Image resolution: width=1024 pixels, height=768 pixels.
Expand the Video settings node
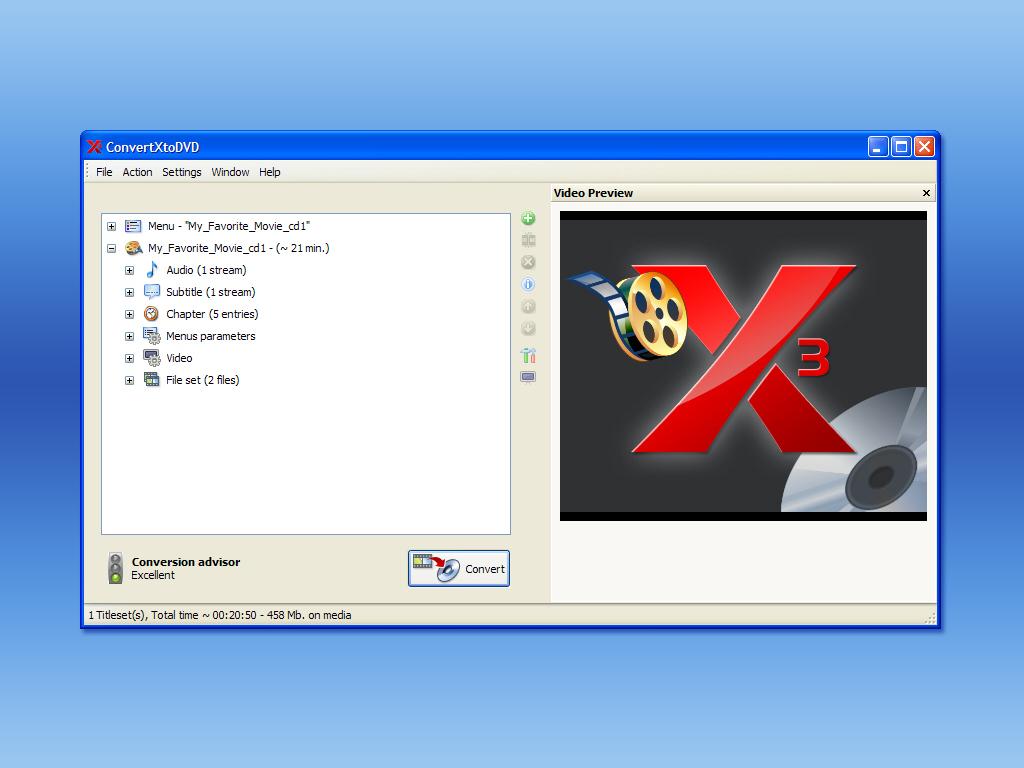click(129, 359)
